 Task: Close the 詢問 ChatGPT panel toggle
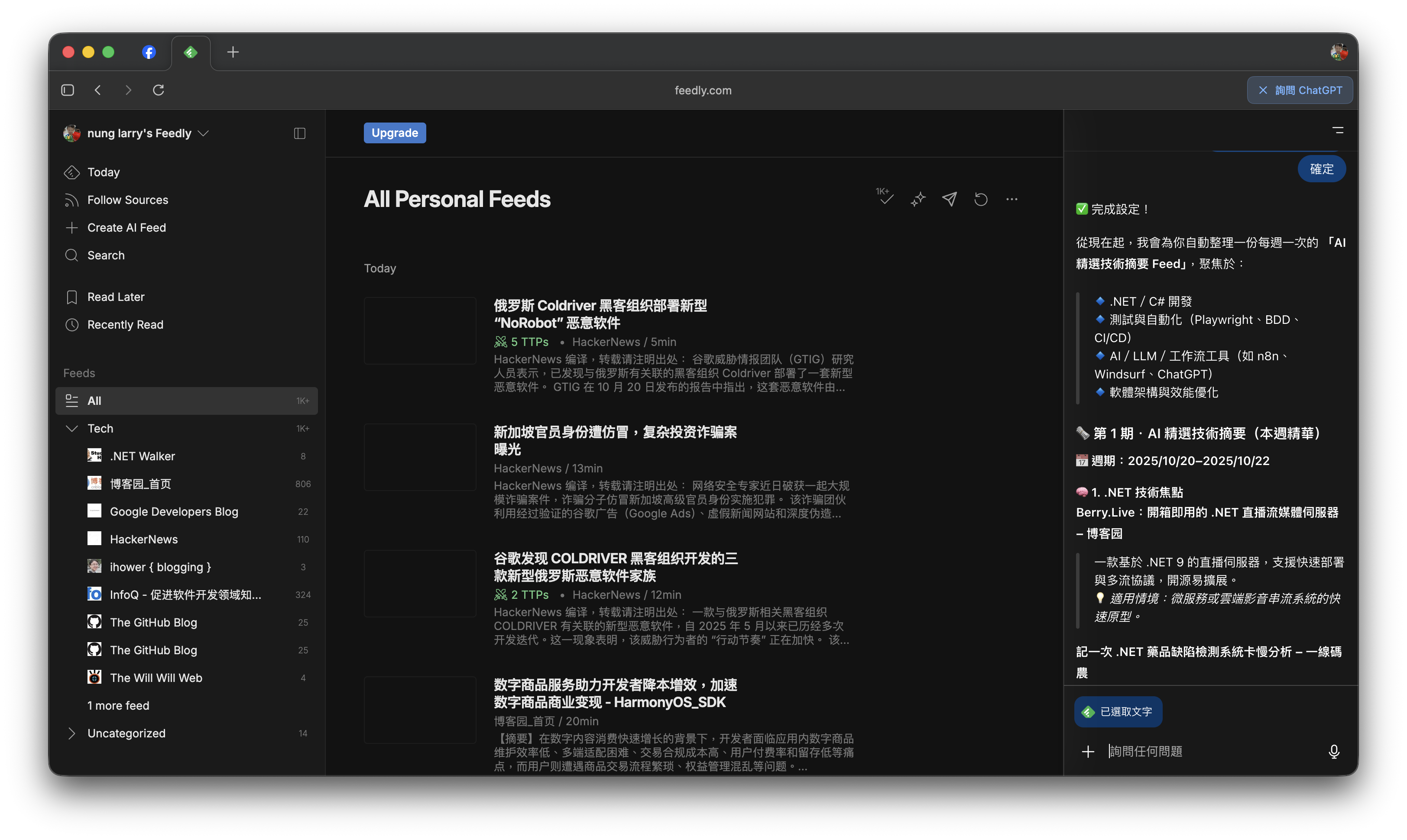tap(1300, 90)
